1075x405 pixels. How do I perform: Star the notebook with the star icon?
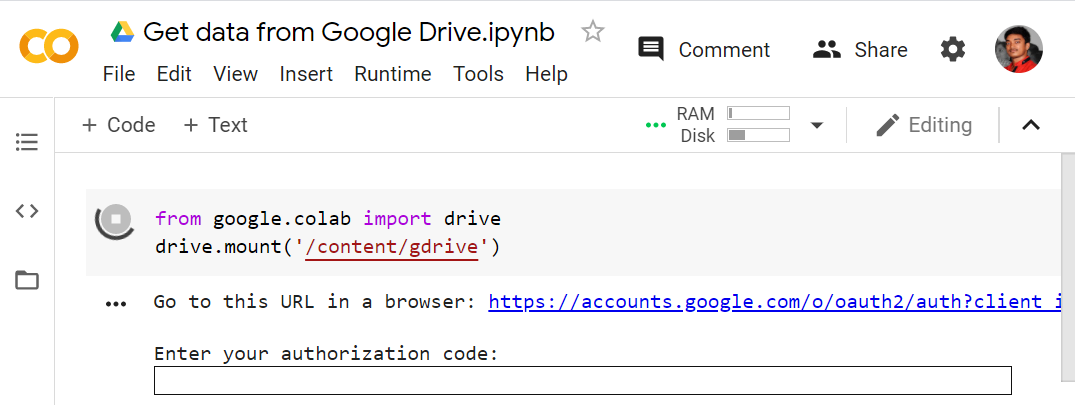pos(592,32)
